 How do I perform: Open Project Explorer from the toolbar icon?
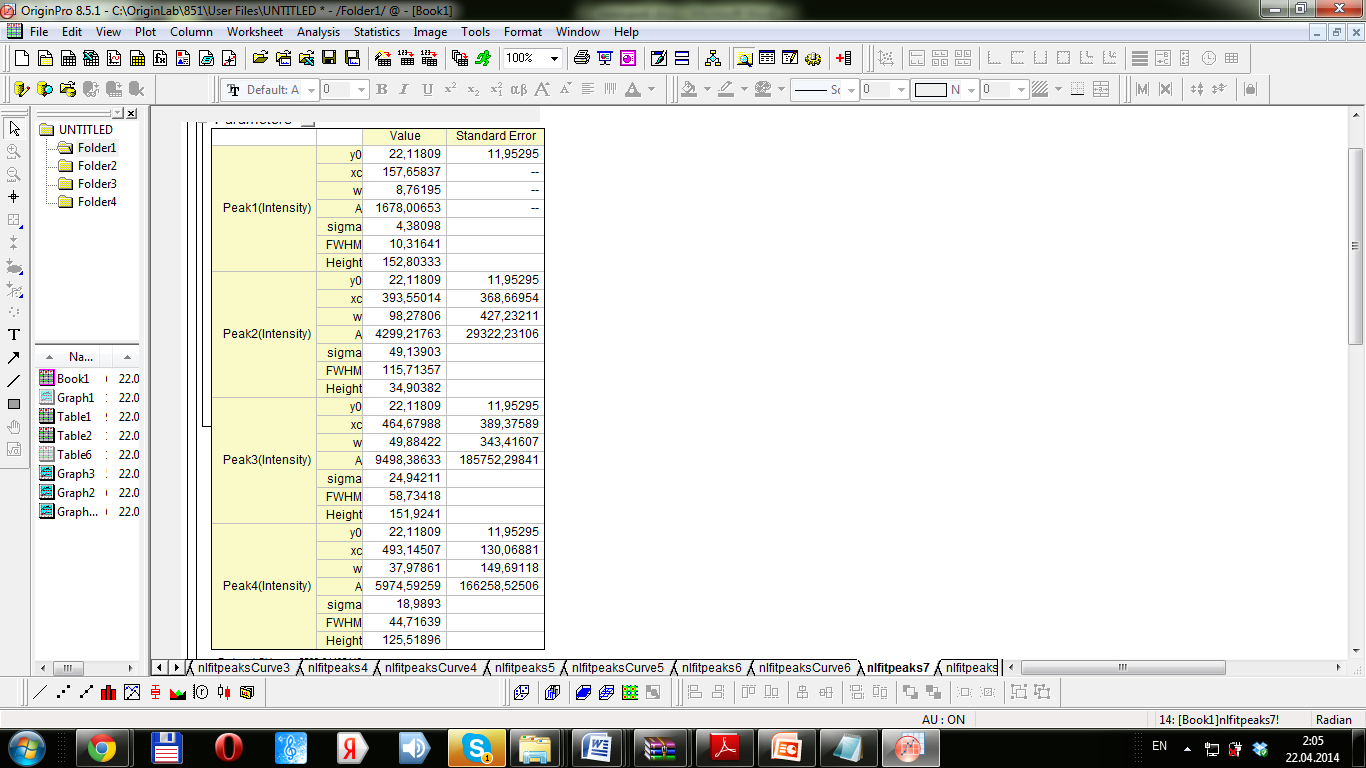point(744,58)
